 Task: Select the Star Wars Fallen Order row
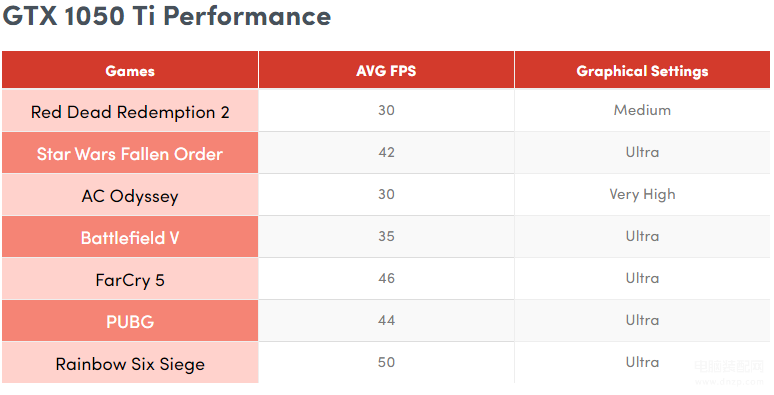[386, 153]
